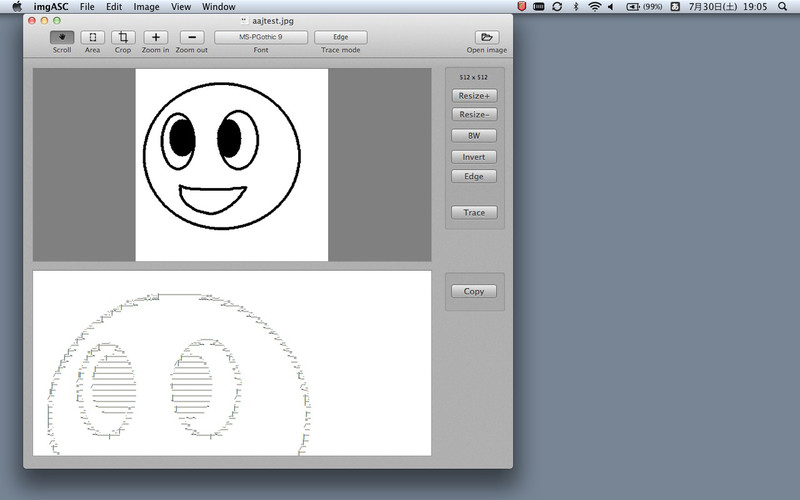Click the Copy button
This screenshot has width=800, height=500.
(x=474, y=291)
